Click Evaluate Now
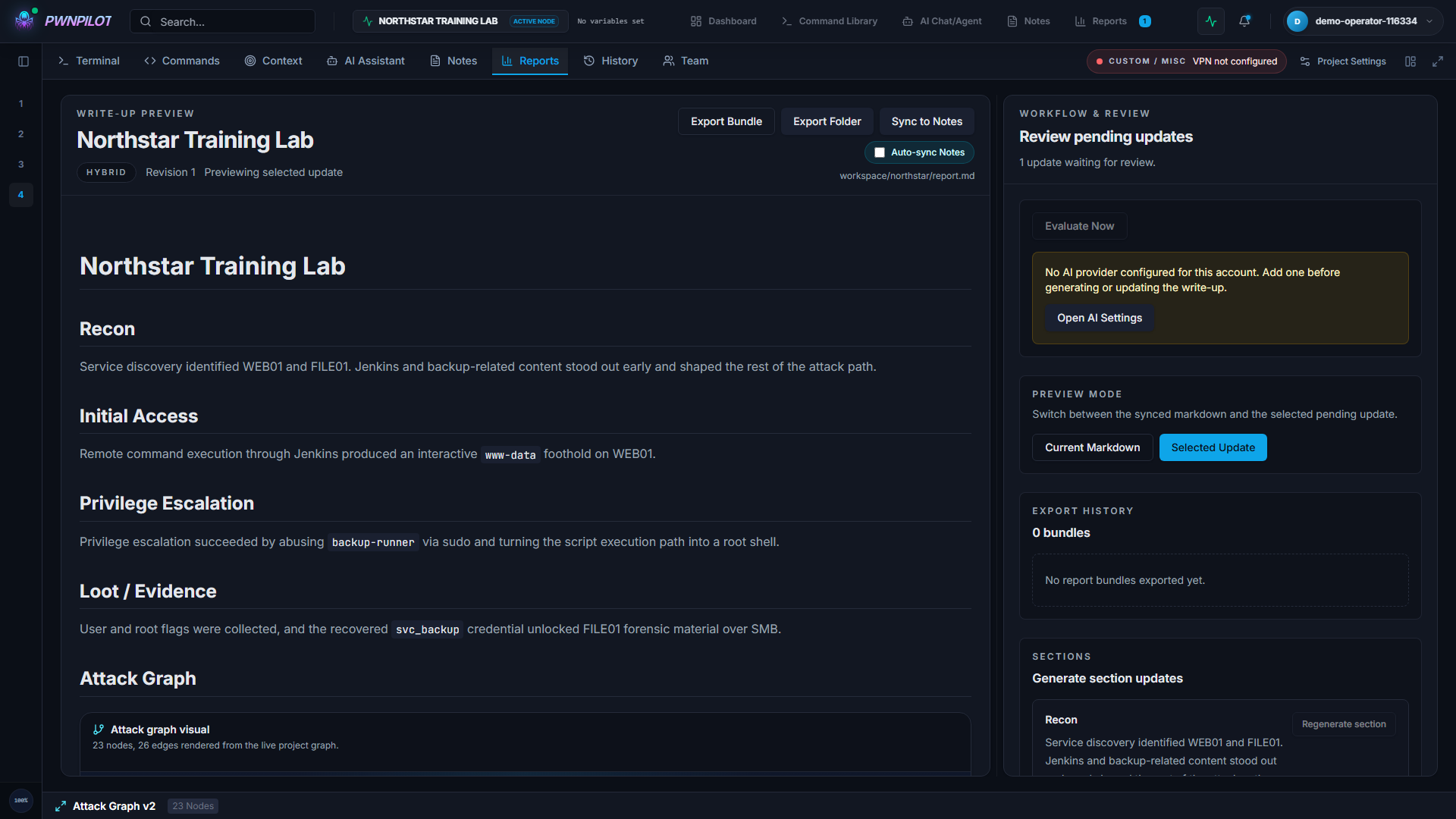The height and width of the screenshot is (819, 1456). pyautogui.click(x=1079, y=226)
